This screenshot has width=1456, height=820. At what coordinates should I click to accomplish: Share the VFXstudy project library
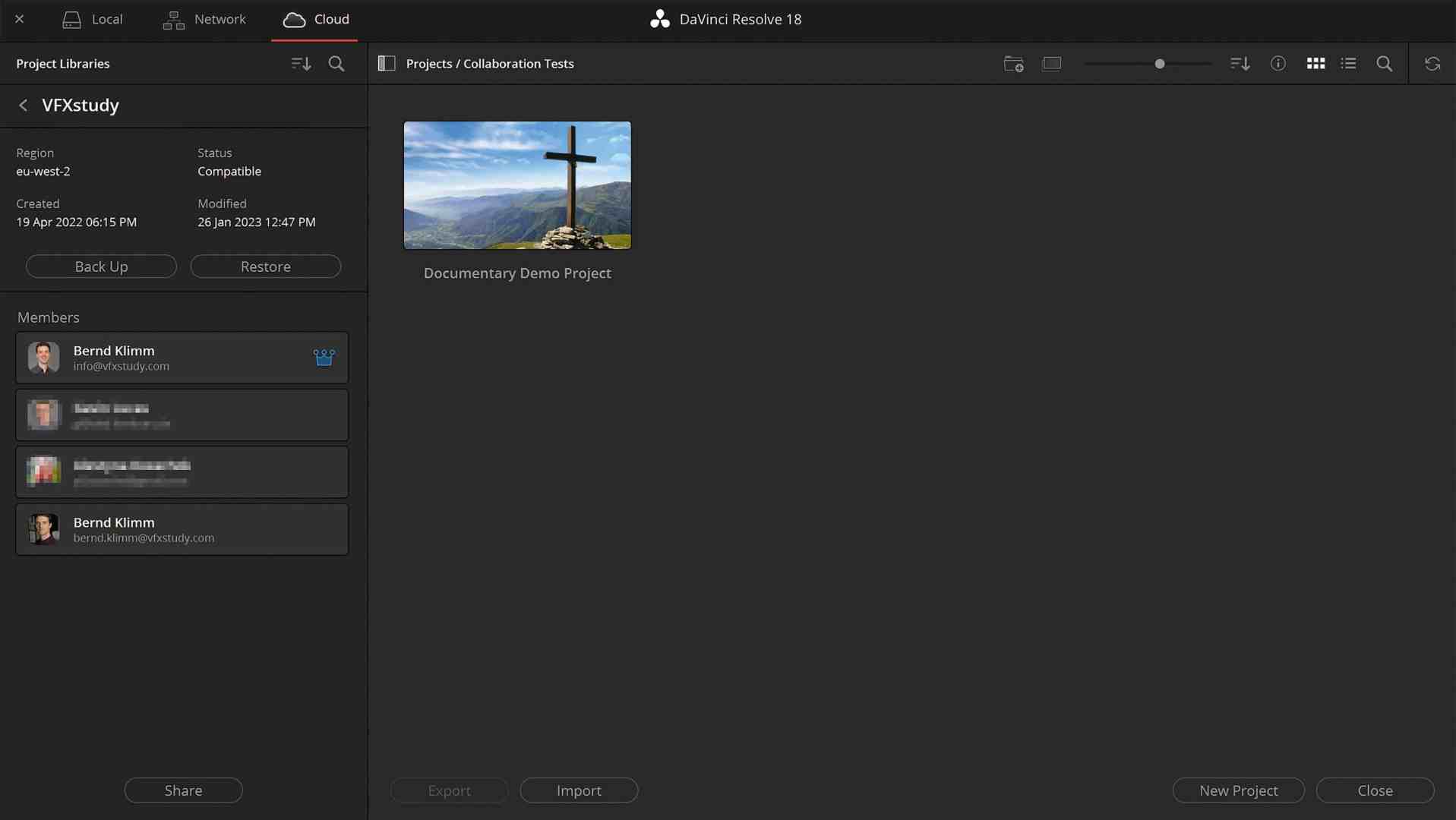(183, 790)
